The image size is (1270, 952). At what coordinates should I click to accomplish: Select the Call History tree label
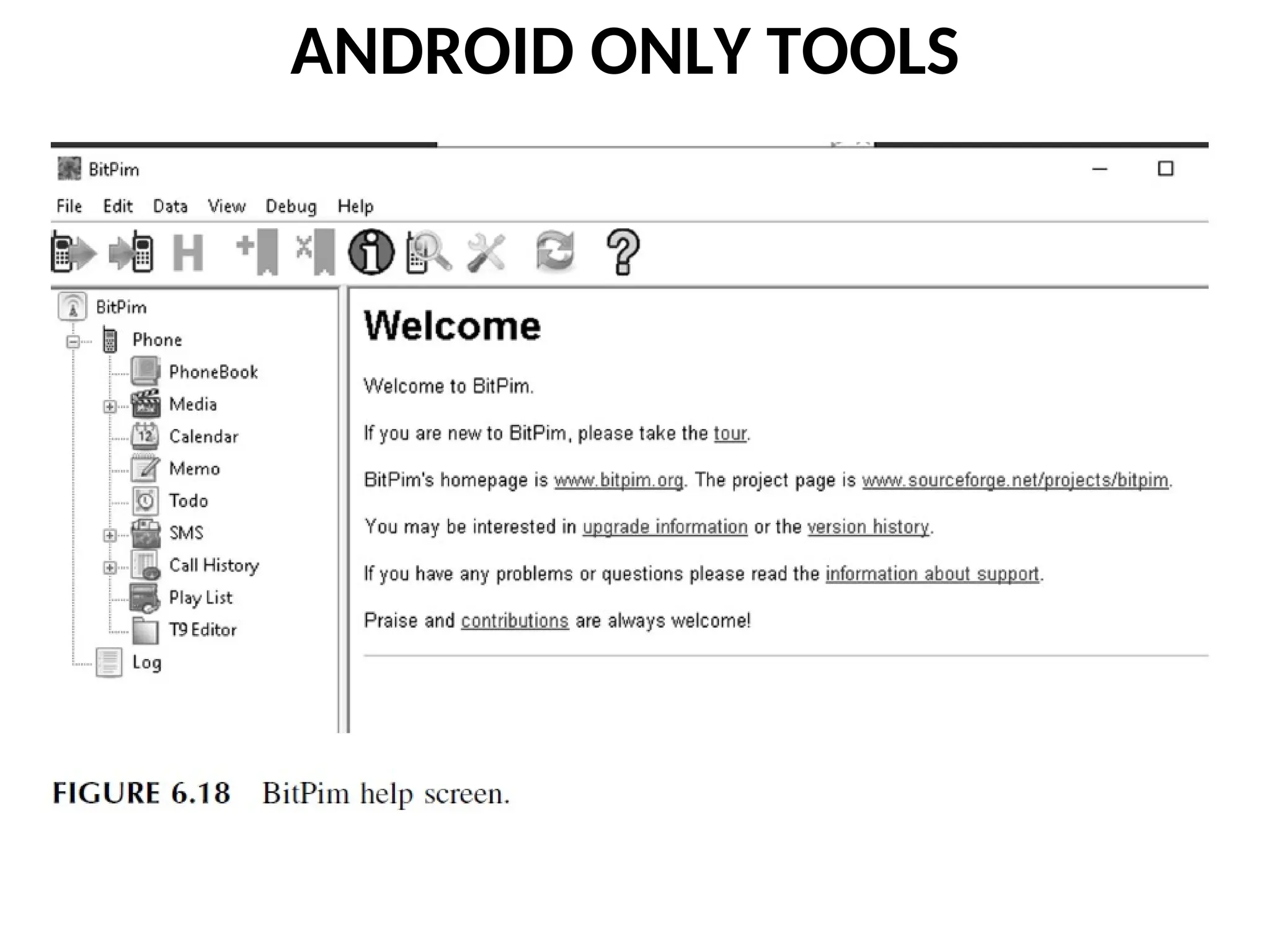pos(214,565)
